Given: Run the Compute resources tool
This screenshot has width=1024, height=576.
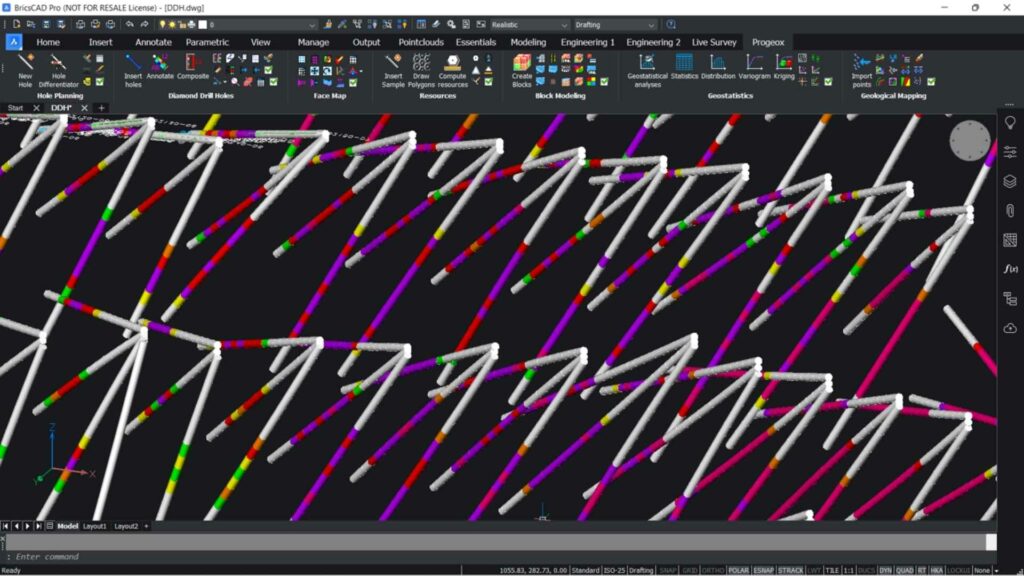Looking at the screenshot, I should [x=453, y=71].
